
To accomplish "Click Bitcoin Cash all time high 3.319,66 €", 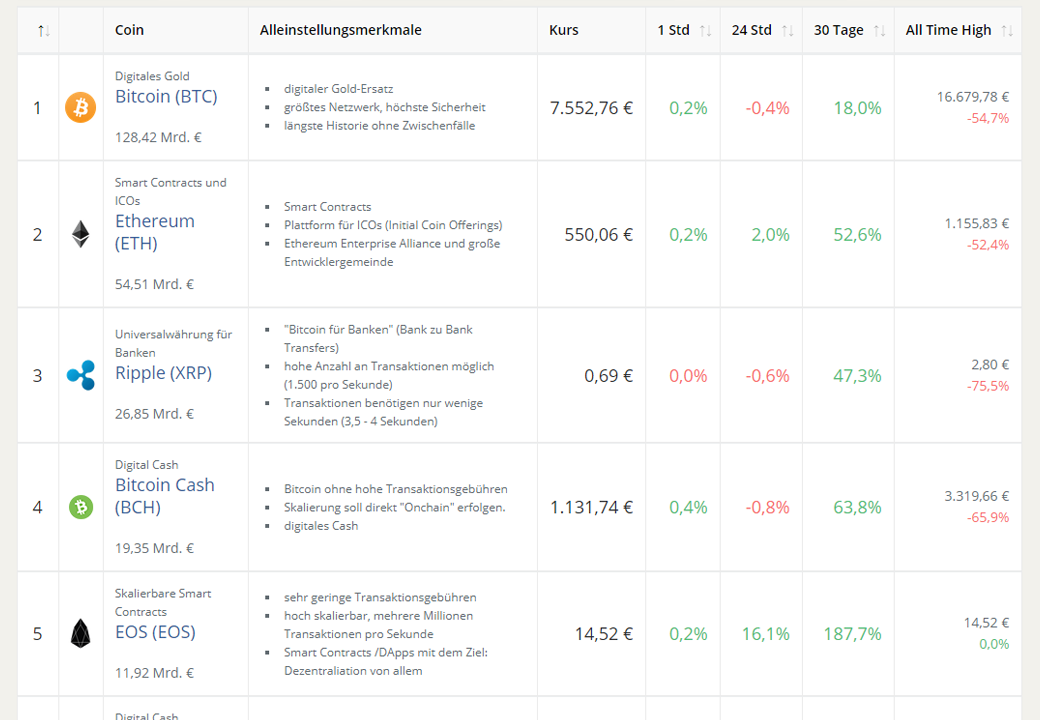I will coord(976,496).
